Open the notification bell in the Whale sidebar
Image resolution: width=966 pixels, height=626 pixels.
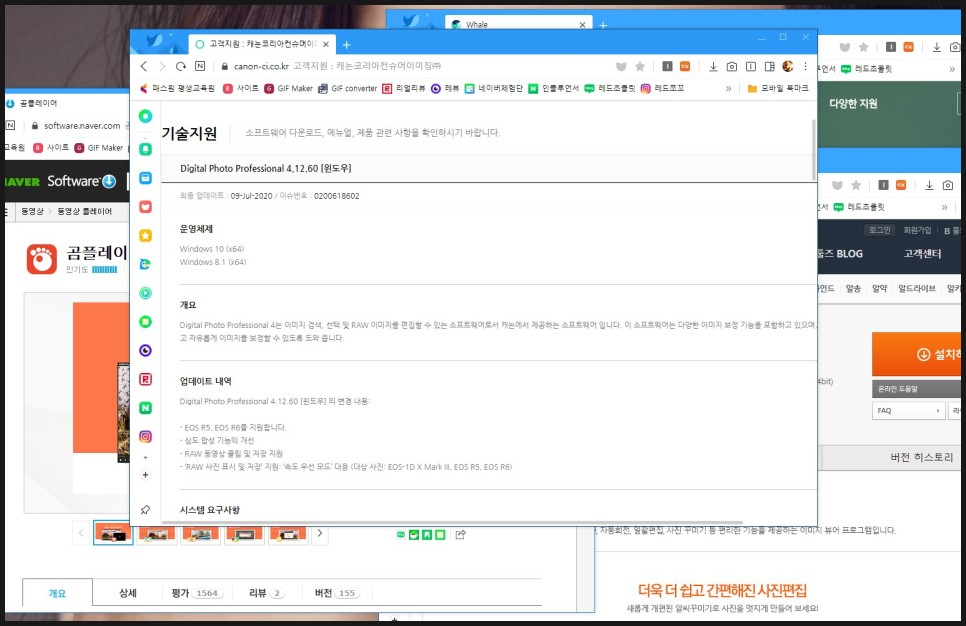coord(145,148)
